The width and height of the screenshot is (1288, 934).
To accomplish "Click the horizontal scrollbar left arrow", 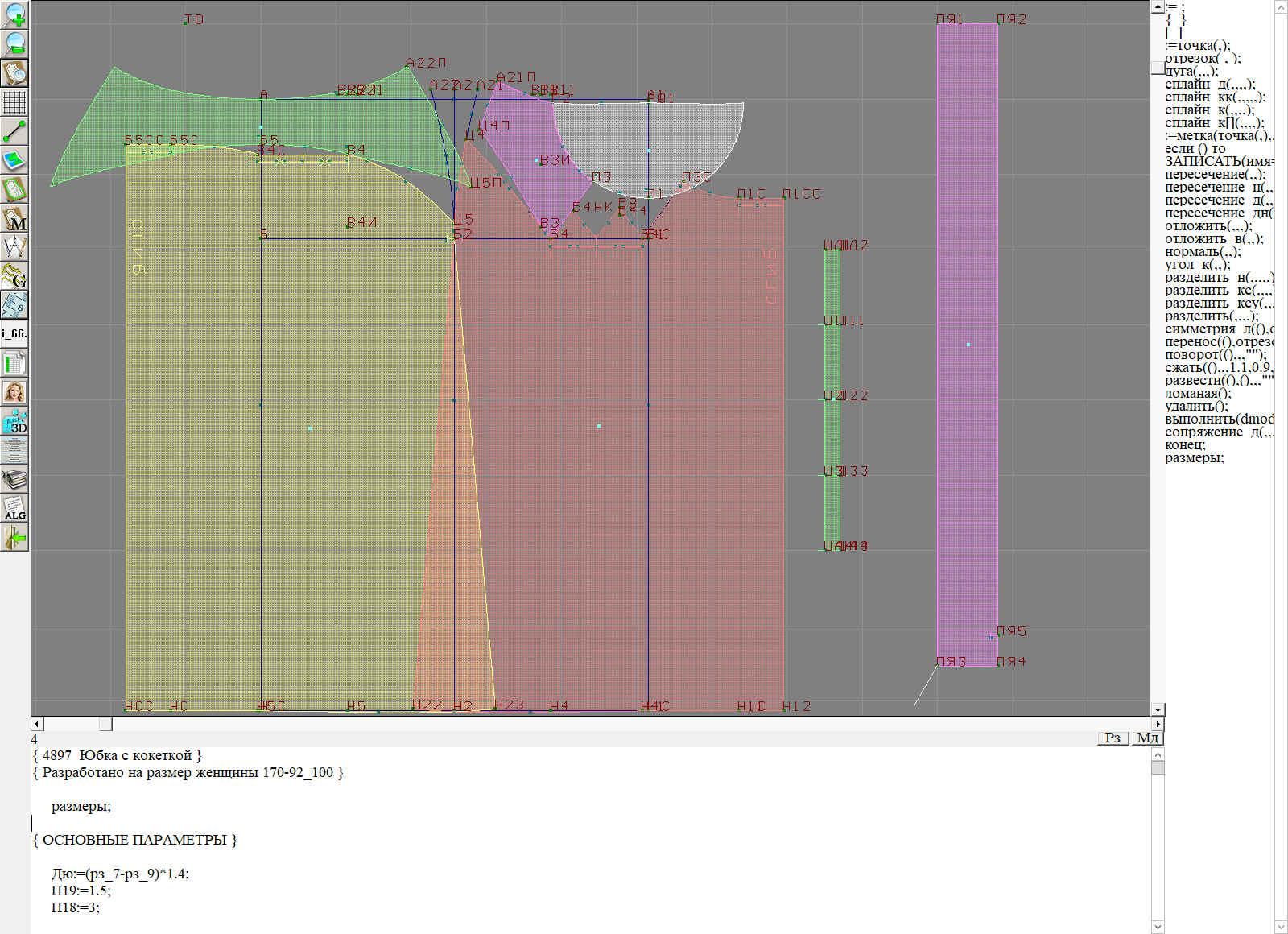I will 37,724.
